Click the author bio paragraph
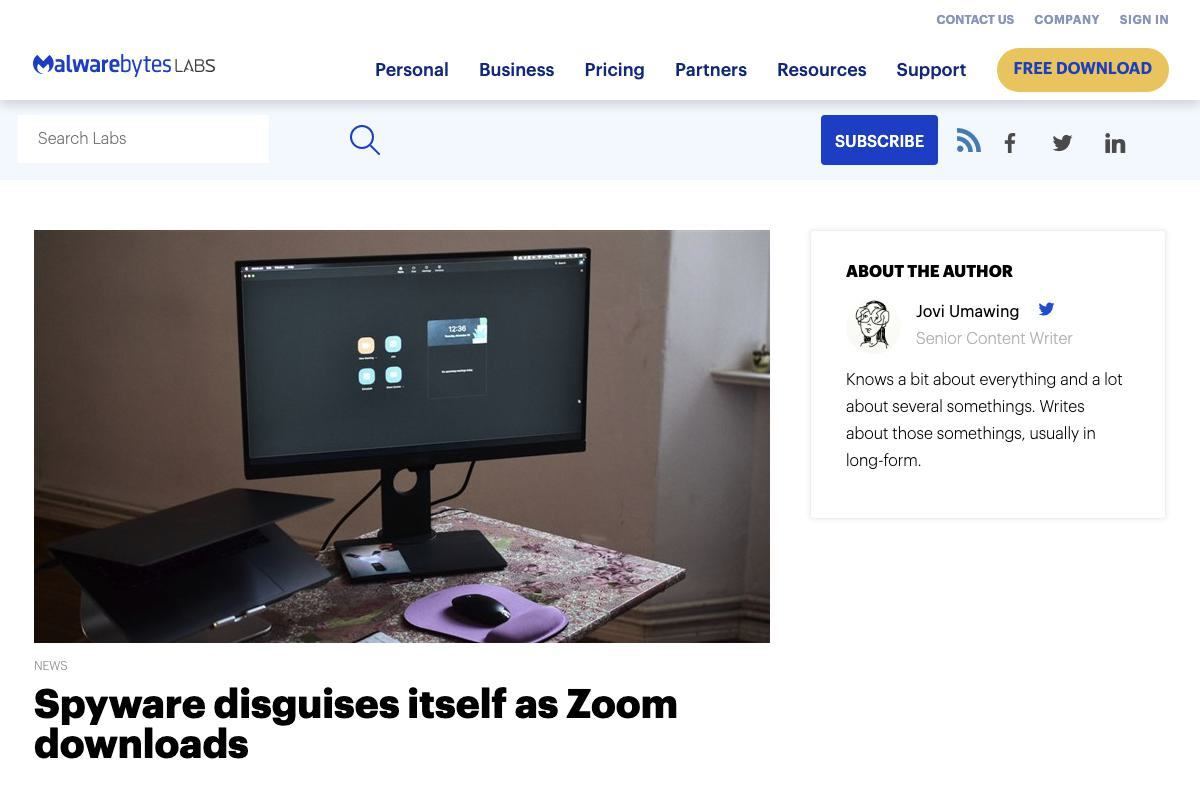Viewport: 1200px width, 800px height. coord(985,420)
